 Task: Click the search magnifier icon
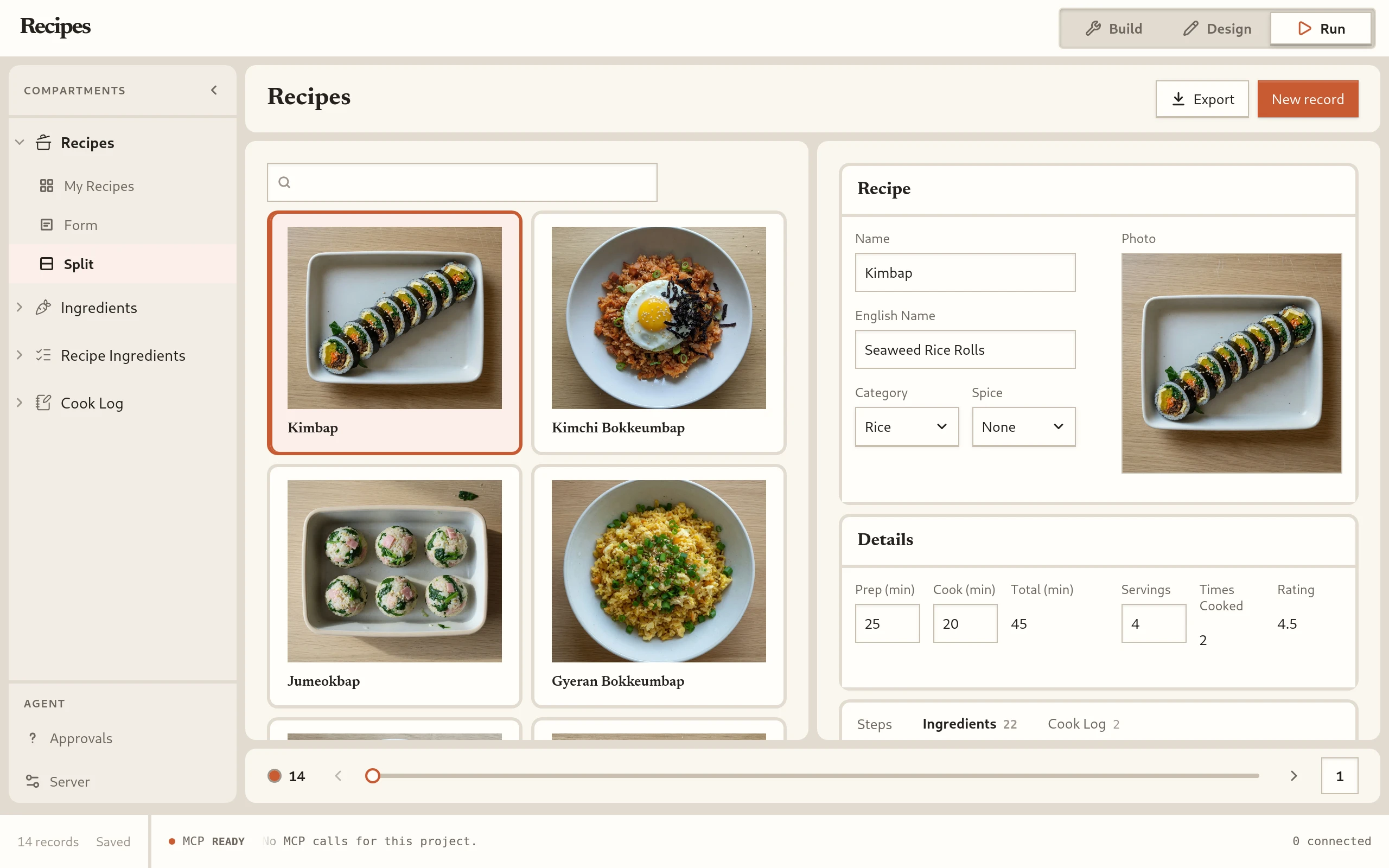(x=284, y=182)
